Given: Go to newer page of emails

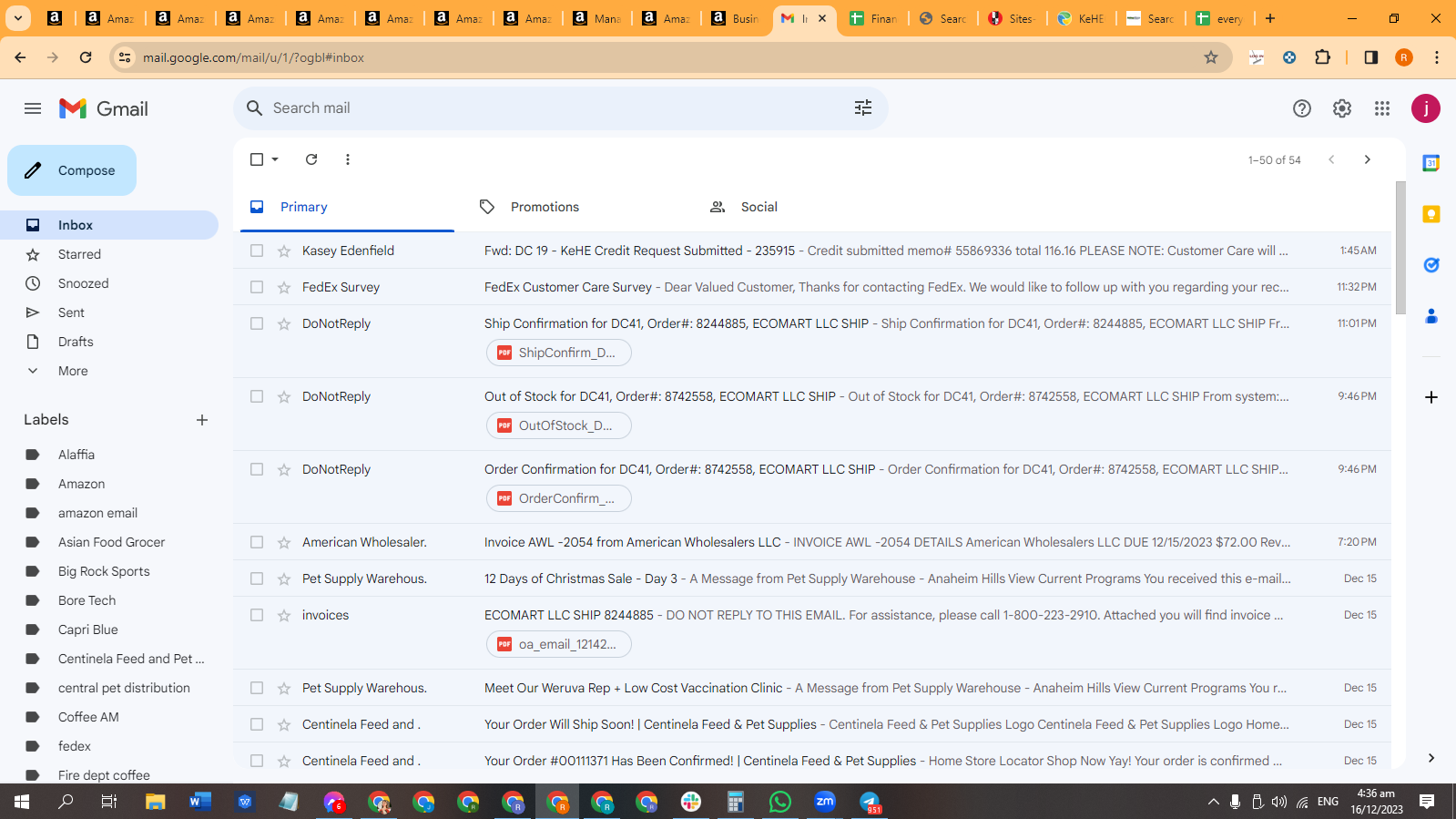Looking at the screenshot, I should [1331, 159].
